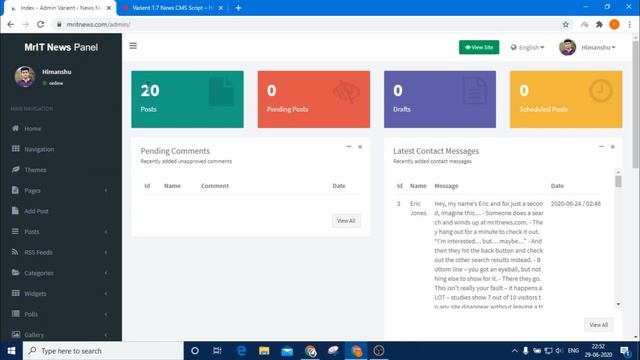Click the taskbar search box
This screenshot has height=360, width=640.
(x=103, y=351)
